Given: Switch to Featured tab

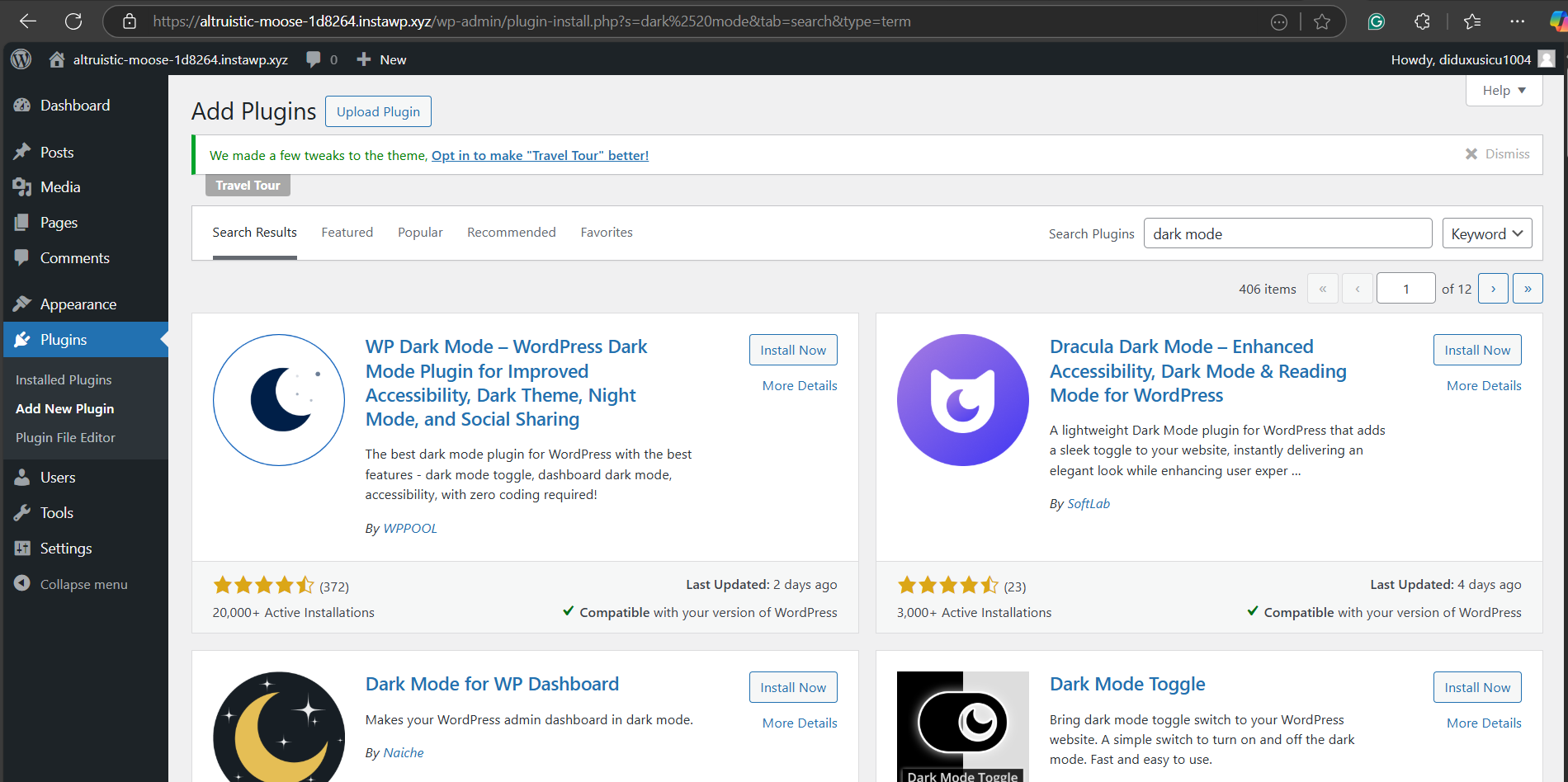Looking at the screenshot, I should [x=347, y=233].
